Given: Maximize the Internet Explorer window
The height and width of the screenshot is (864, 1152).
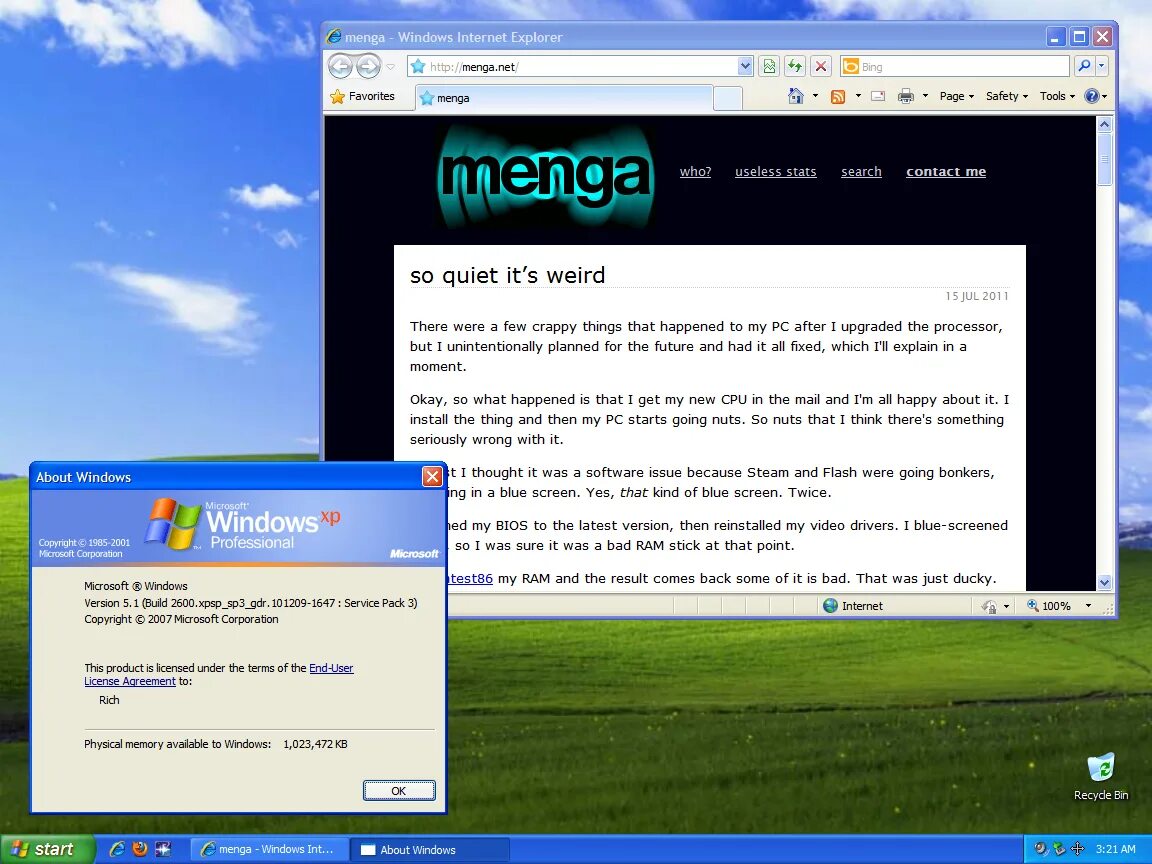Looking at the screenshot, I should [x=1079, y=37].
